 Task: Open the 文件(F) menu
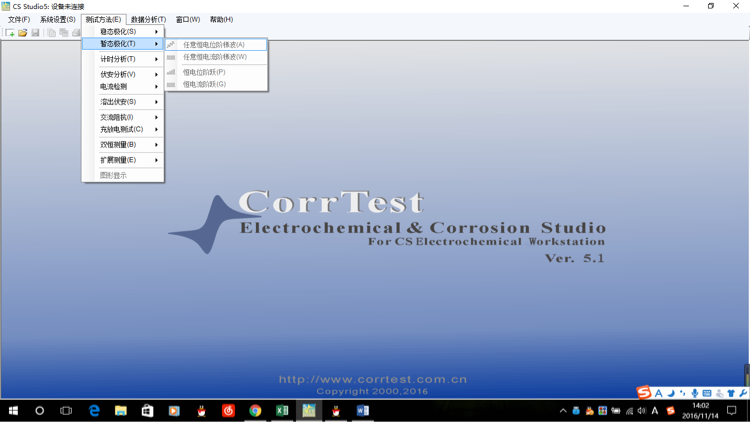[19, 20]
